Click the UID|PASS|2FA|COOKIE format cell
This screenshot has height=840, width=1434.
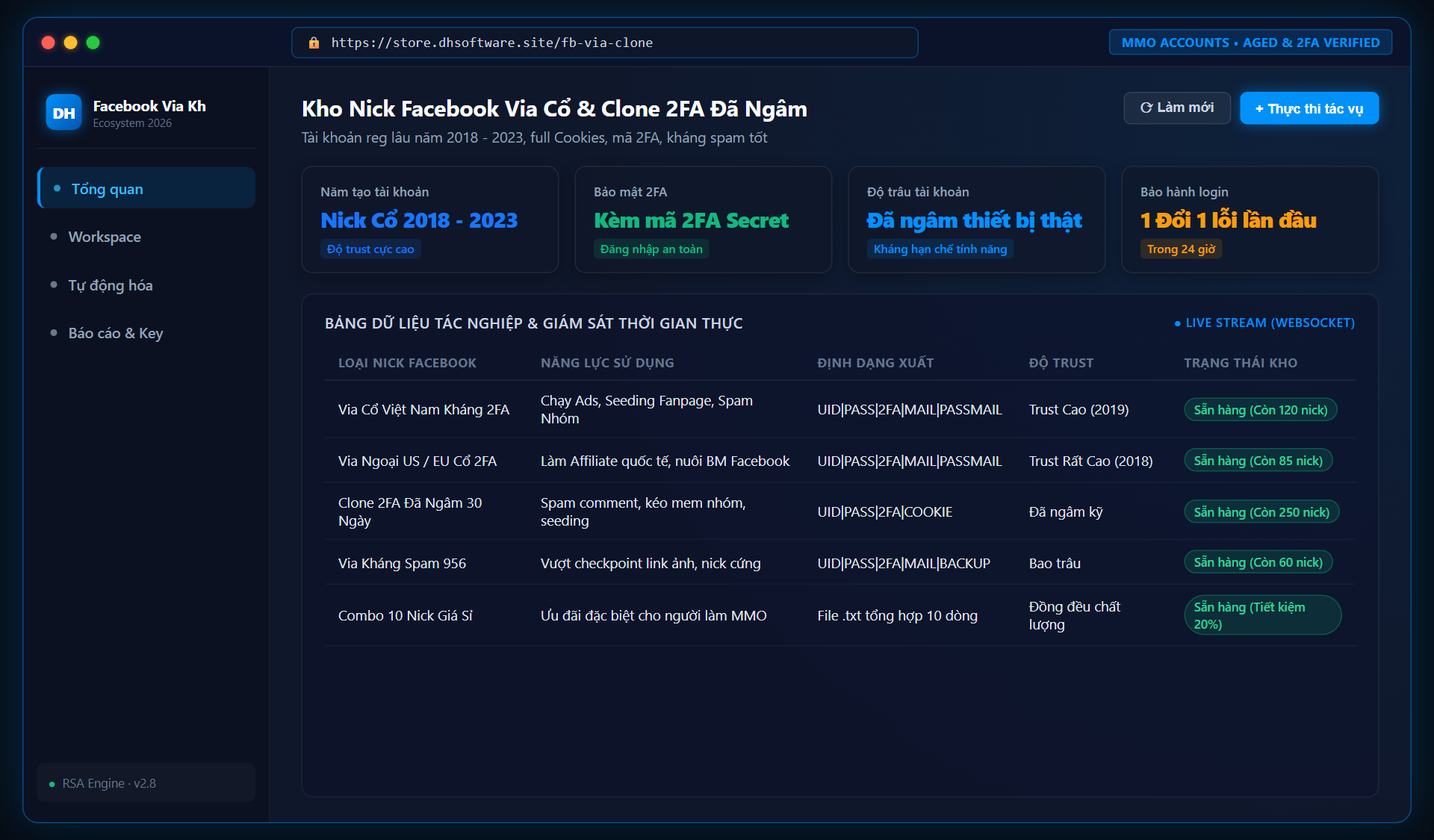(885, 512)
